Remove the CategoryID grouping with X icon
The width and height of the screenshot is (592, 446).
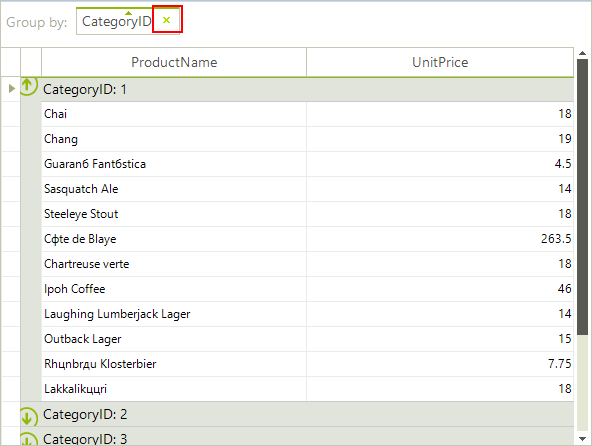(166, 20)
